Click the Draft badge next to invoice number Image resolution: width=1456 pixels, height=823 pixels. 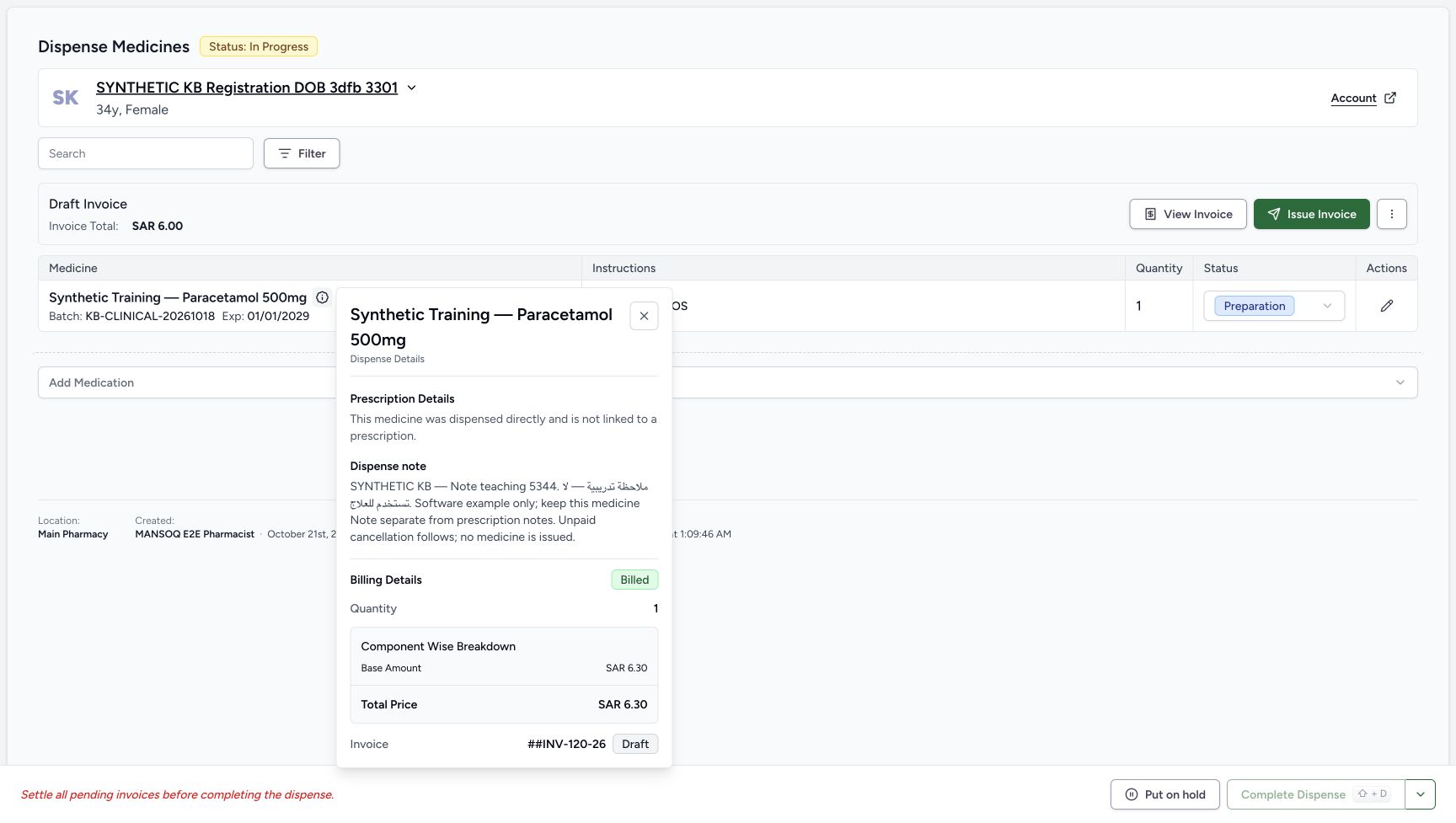coord(635,744)
